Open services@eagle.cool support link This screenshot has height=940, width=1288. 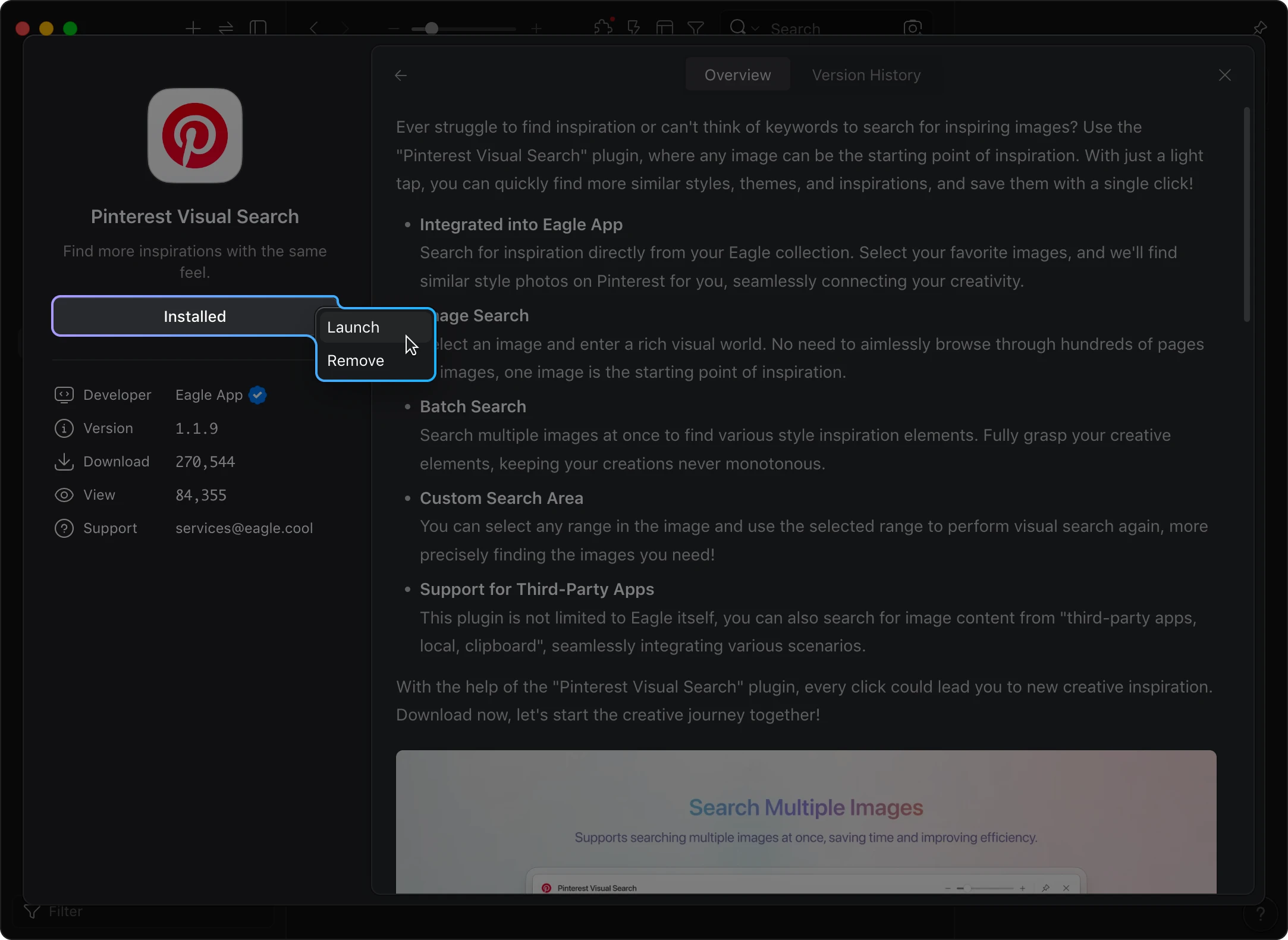pos(244,528)
